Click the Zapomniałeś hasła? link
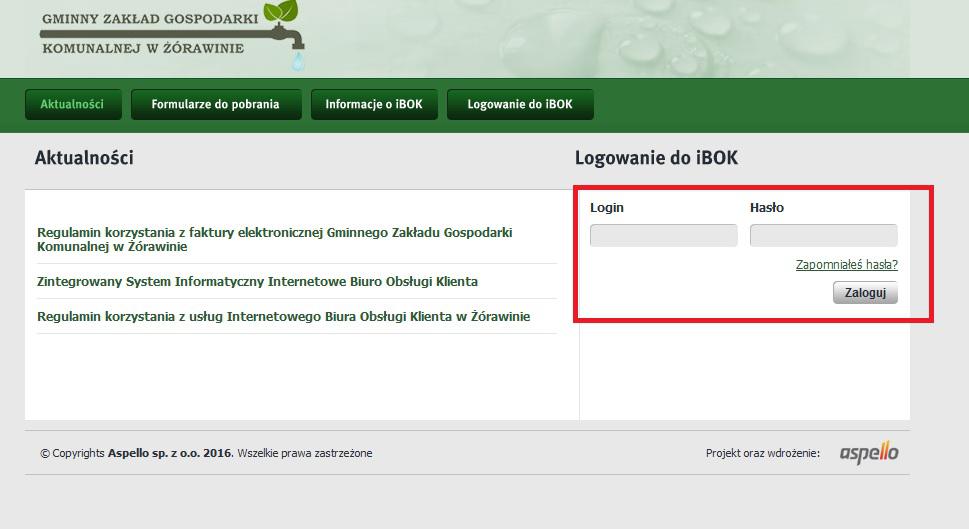This screenshot has height=529, width=969. pos(847,264)
